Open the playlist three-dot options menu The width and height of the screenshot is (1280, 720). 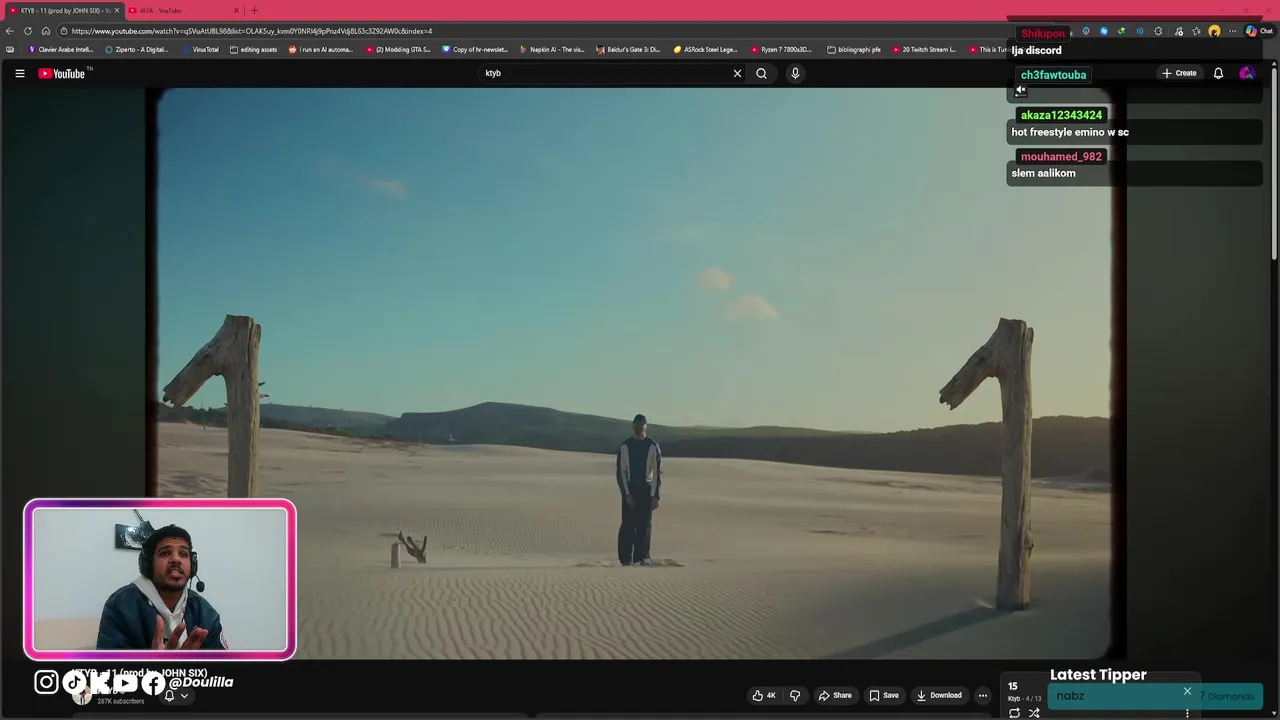pyautogui.click(x=1187, y=713)
